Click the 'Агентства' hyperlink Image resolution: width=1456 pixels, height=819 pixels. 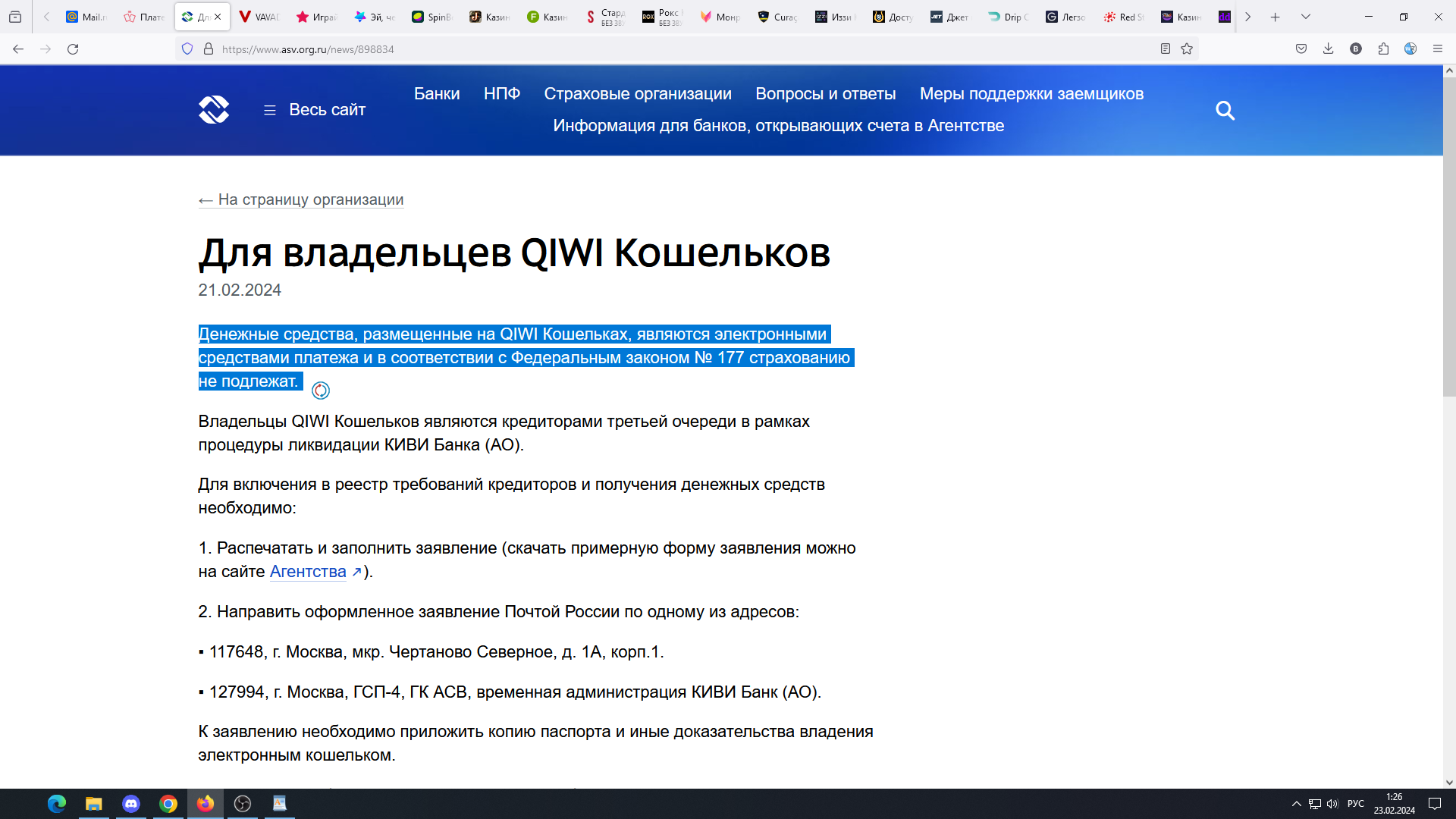pos(308,572)
